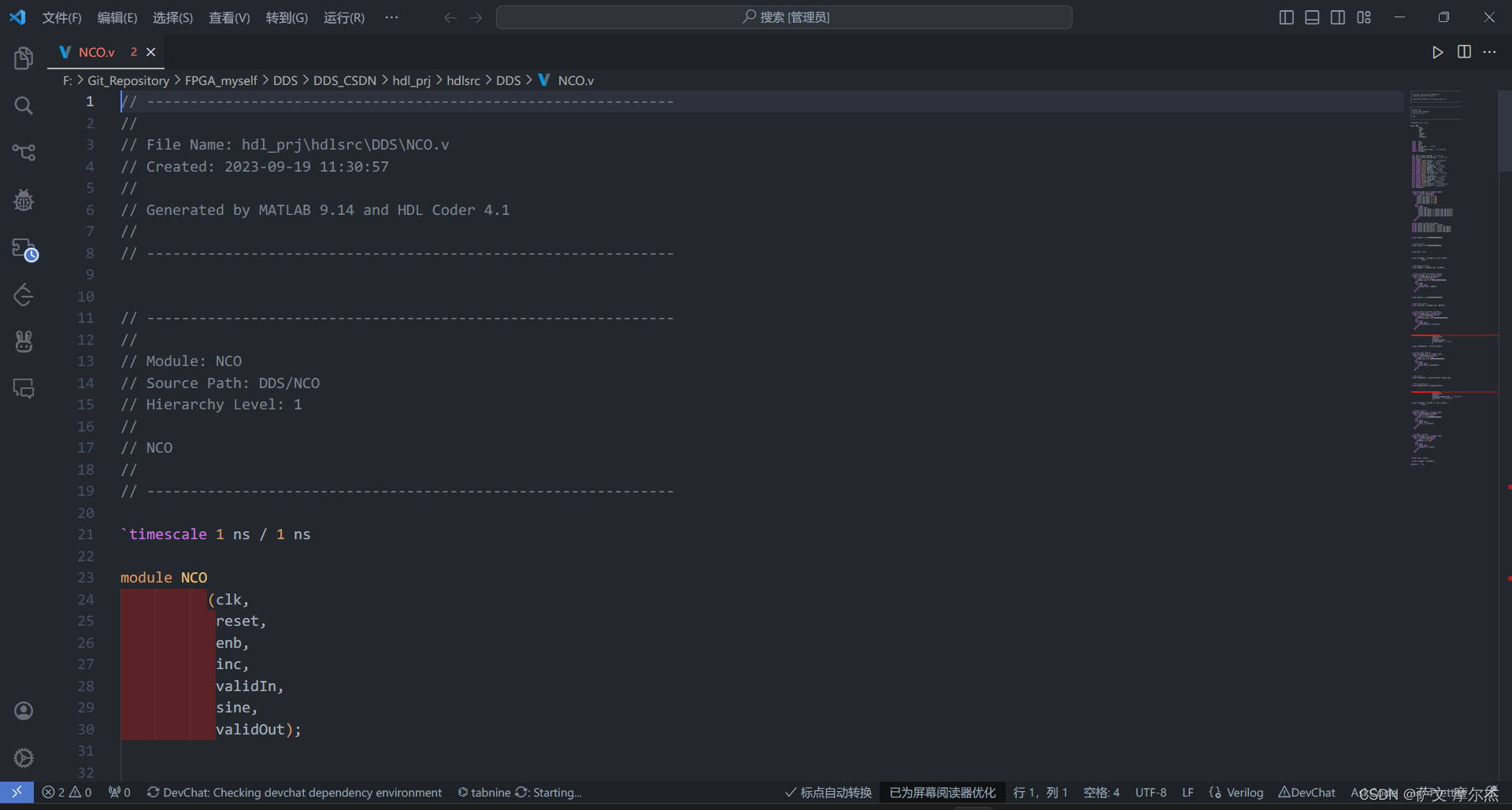Click the text 'module NCO'
Image resolution: width=1512 pixels, height=810 pixels.
(x=164, y=578)
